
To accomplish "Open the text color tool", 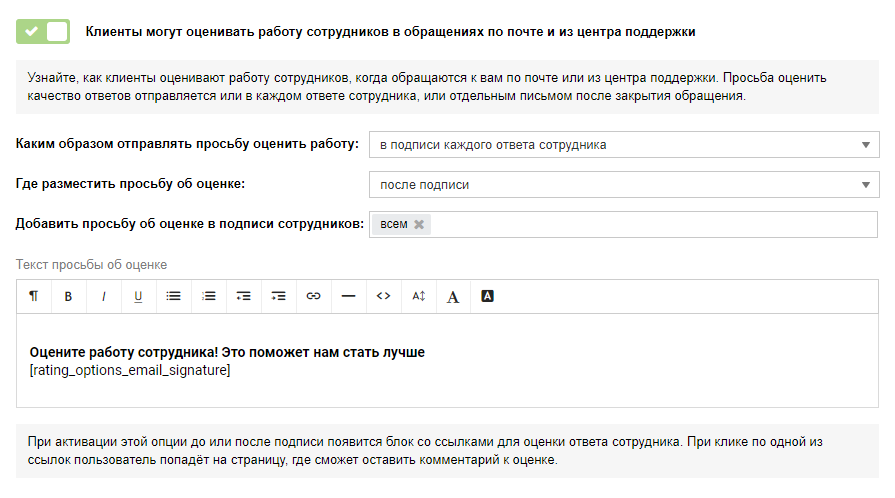I will coord(453,296).
